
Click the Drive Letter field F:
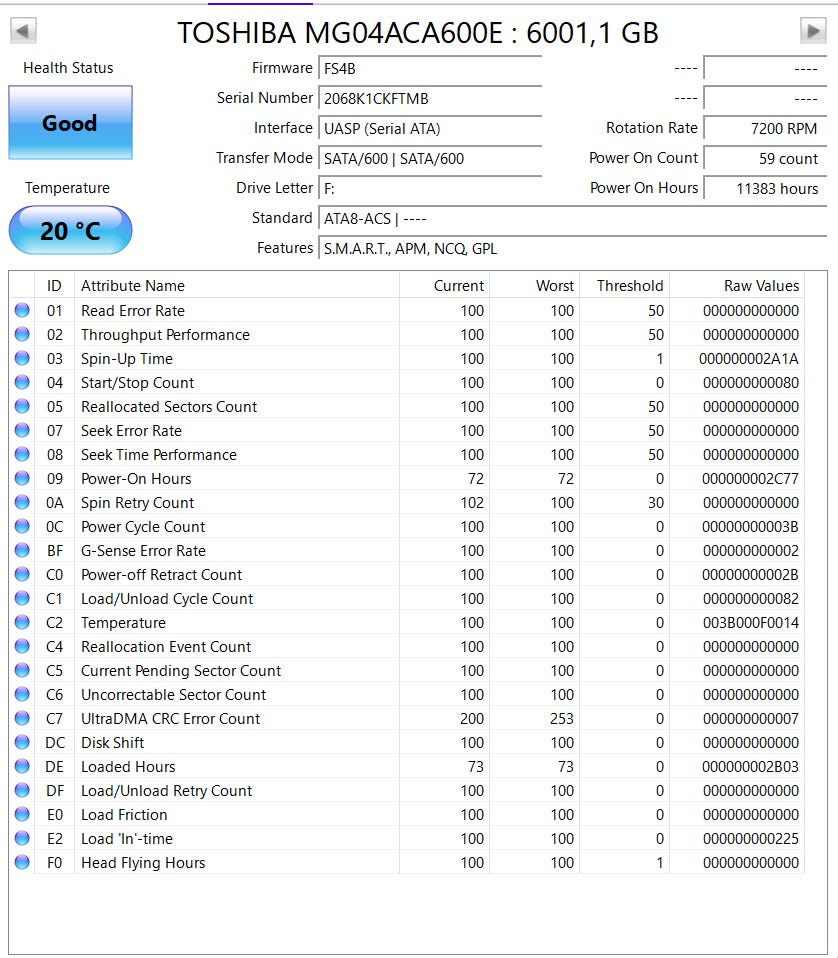[430, 188]
